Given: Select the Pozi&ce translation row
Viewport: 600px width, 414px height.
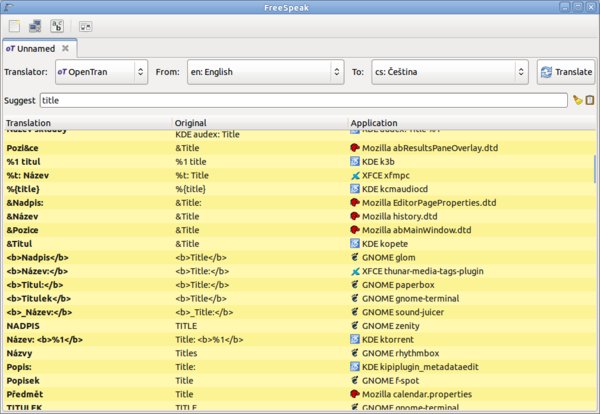Looking at the screenshot, I should coord(299,148).
